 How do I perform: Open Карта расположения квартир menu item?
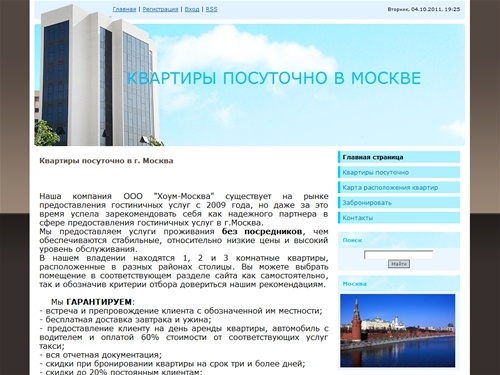pos(399,187)
